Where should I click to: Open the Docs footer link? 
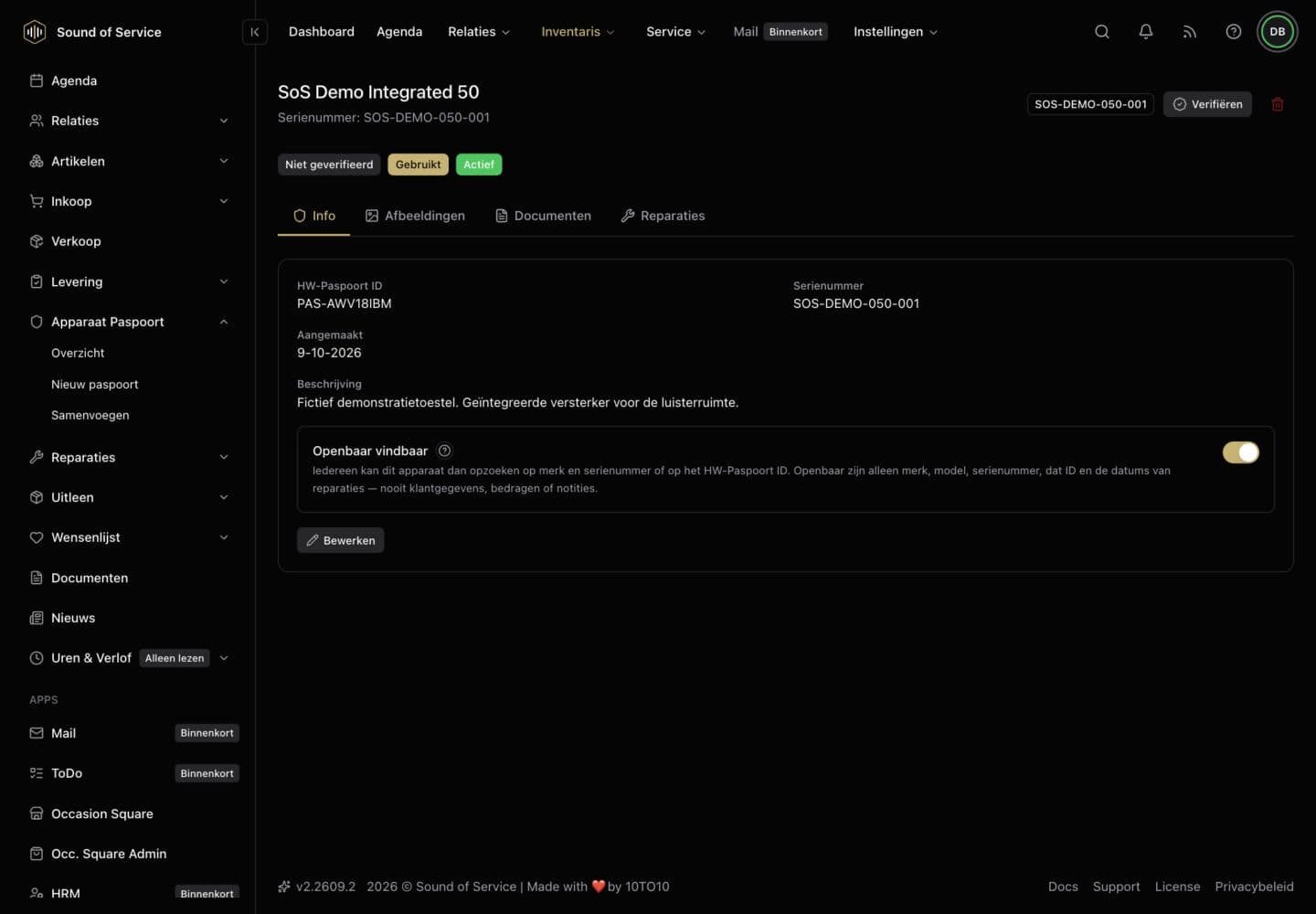click(1063, 887)
